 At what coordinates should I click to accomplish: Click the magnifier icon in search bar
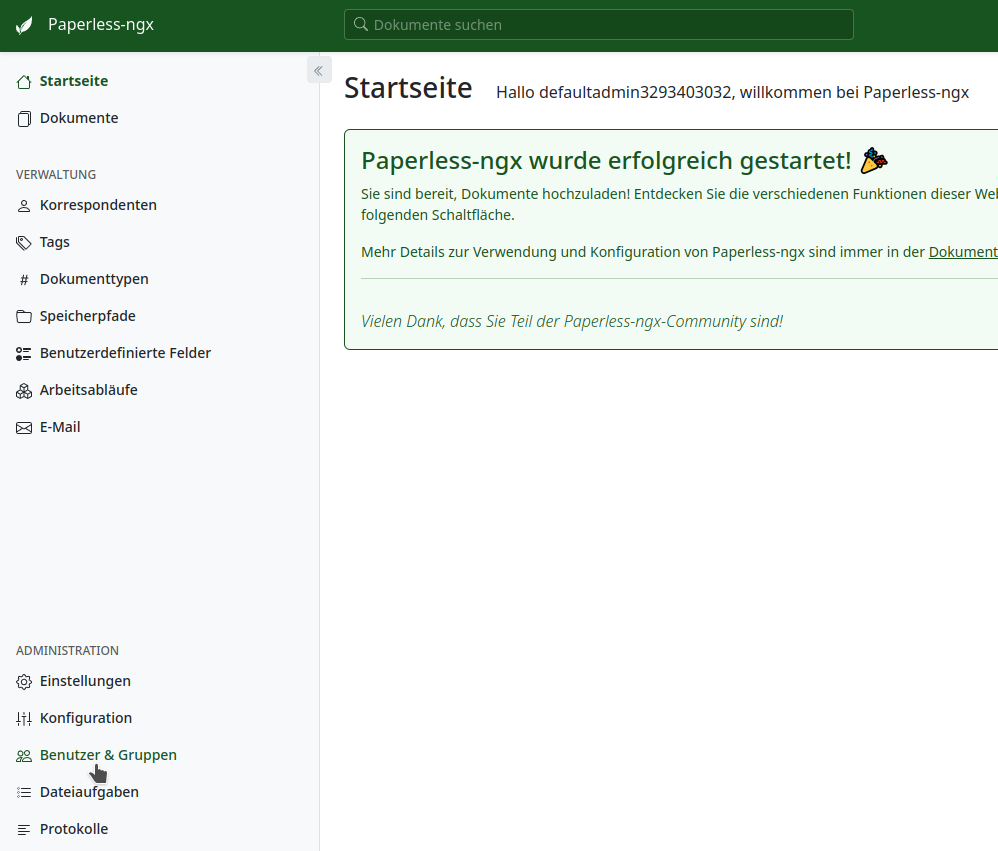click(361, 25)
